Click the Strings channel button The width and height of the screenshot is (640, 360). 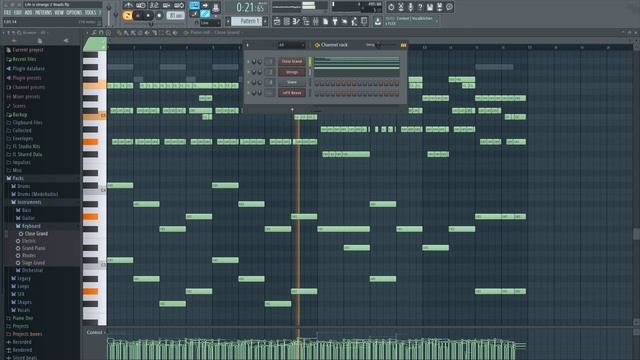[292, 72]
